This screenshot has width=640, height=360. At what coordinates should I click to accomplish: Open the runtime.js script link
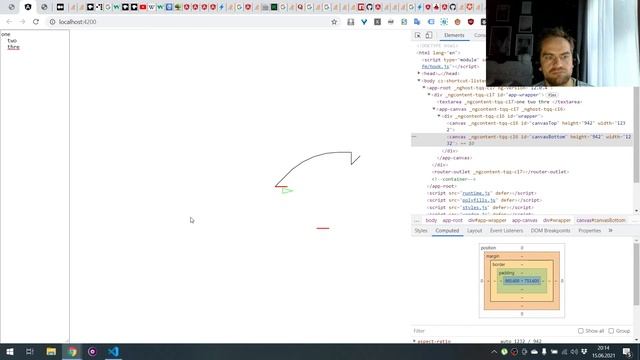pos(476,193)
